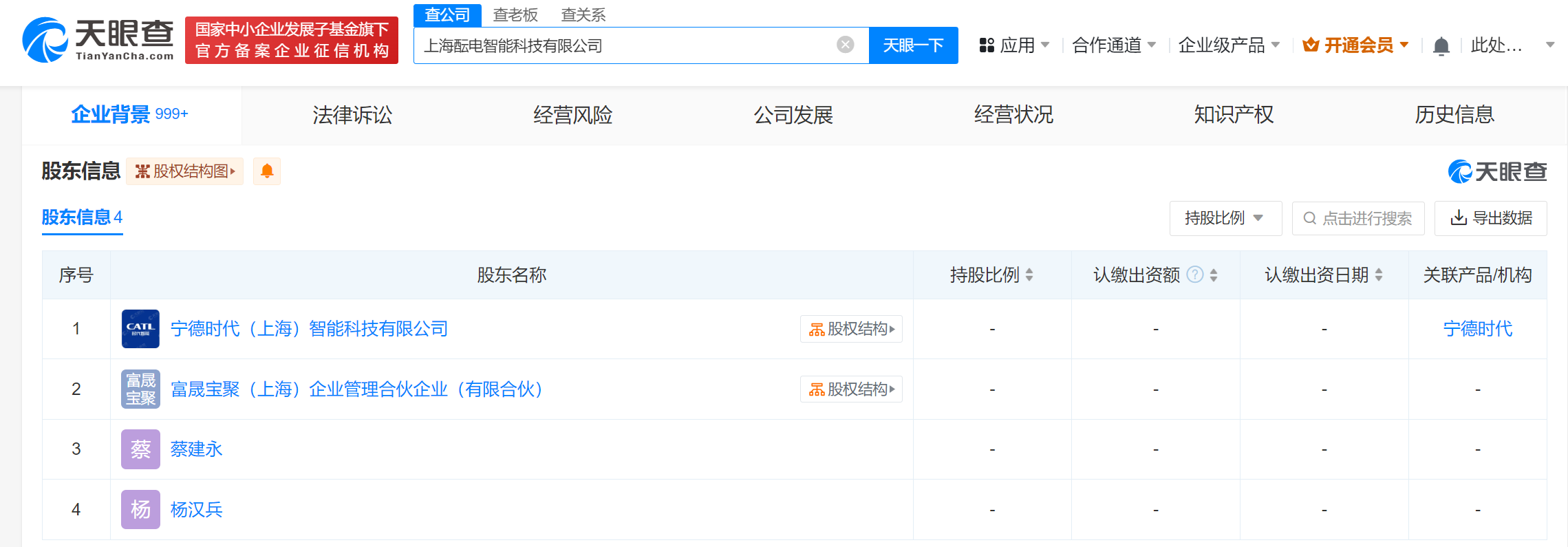Viewport: 1568px width, 547px height.
Task: Click the orange shareholder alert bell
Action: [267, 171]
